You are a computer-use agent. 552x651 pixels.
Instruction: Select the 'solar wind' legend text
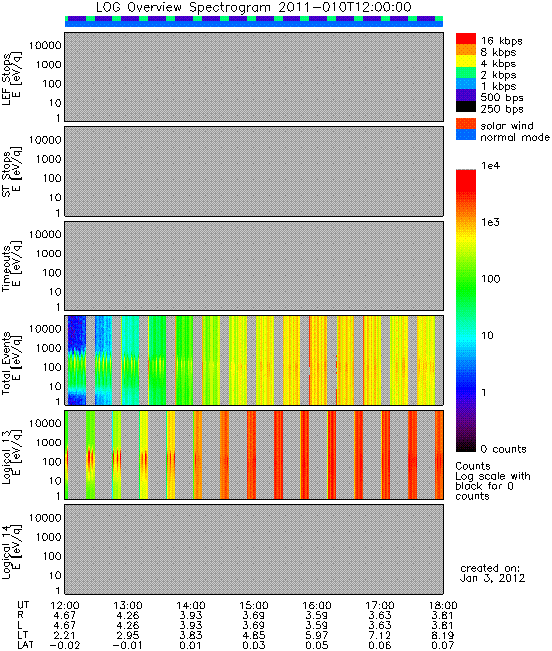pyautogui.click(x=507, y=125)
